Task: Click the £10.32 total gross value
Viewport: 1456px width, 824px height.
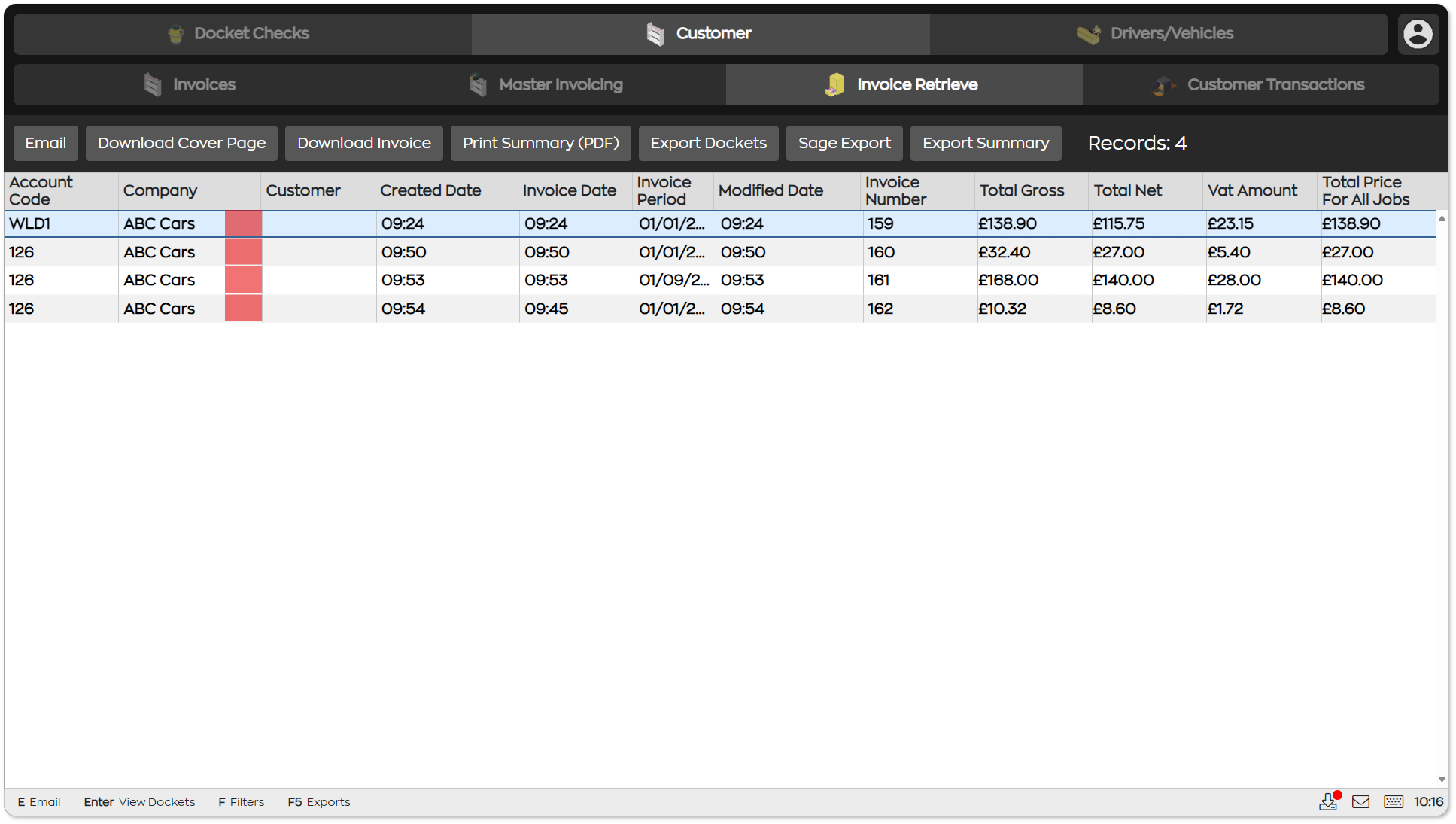Action: tap(1002, 309)
